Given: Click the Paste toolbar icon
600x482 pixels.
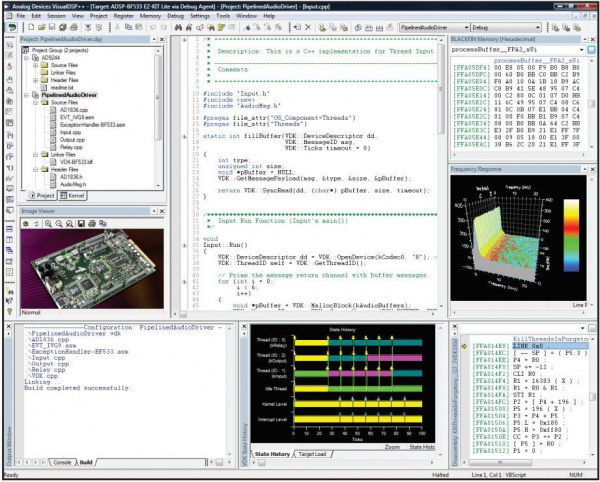Looking at the screenshot, I should 139,28.
